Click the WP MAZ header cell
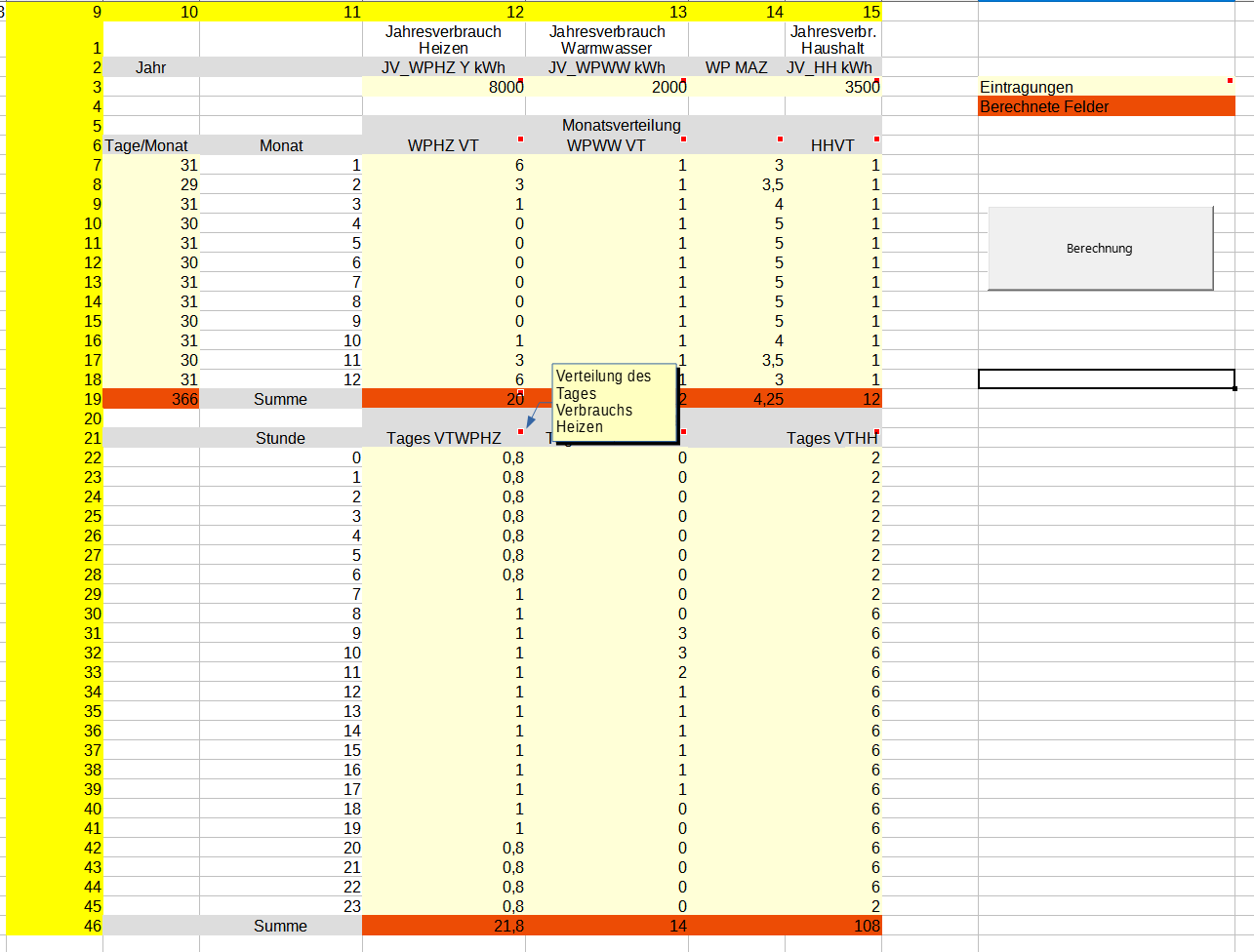1254x952 pixels. click(x=737, y=67)
